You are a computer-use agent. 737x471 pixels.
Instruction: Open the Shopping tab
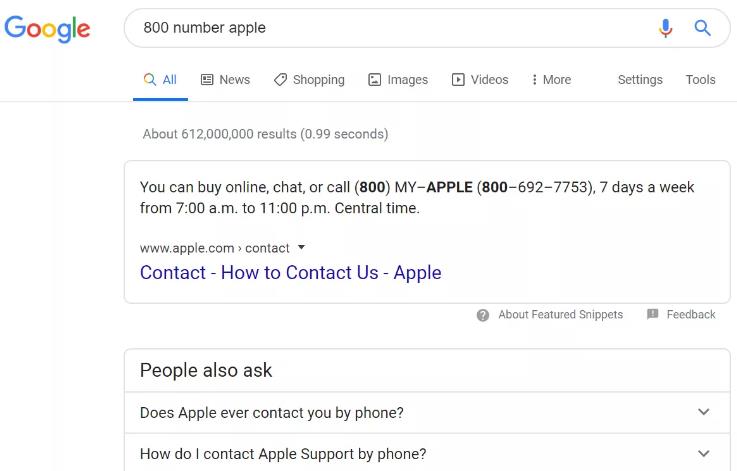309,79
